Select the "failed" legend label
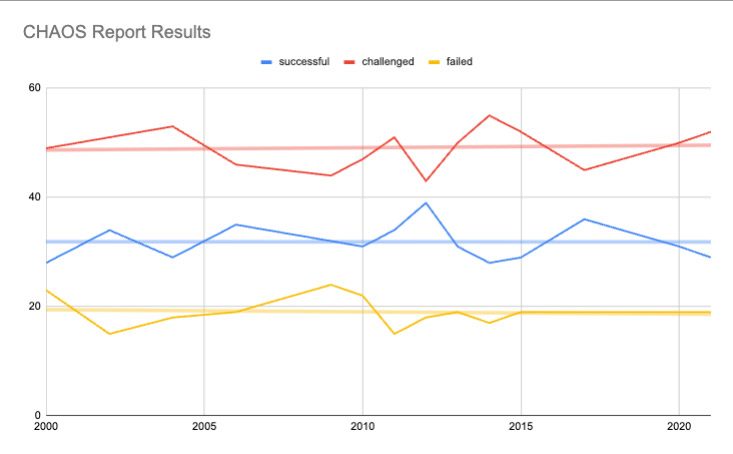 (x=460, y=62)
